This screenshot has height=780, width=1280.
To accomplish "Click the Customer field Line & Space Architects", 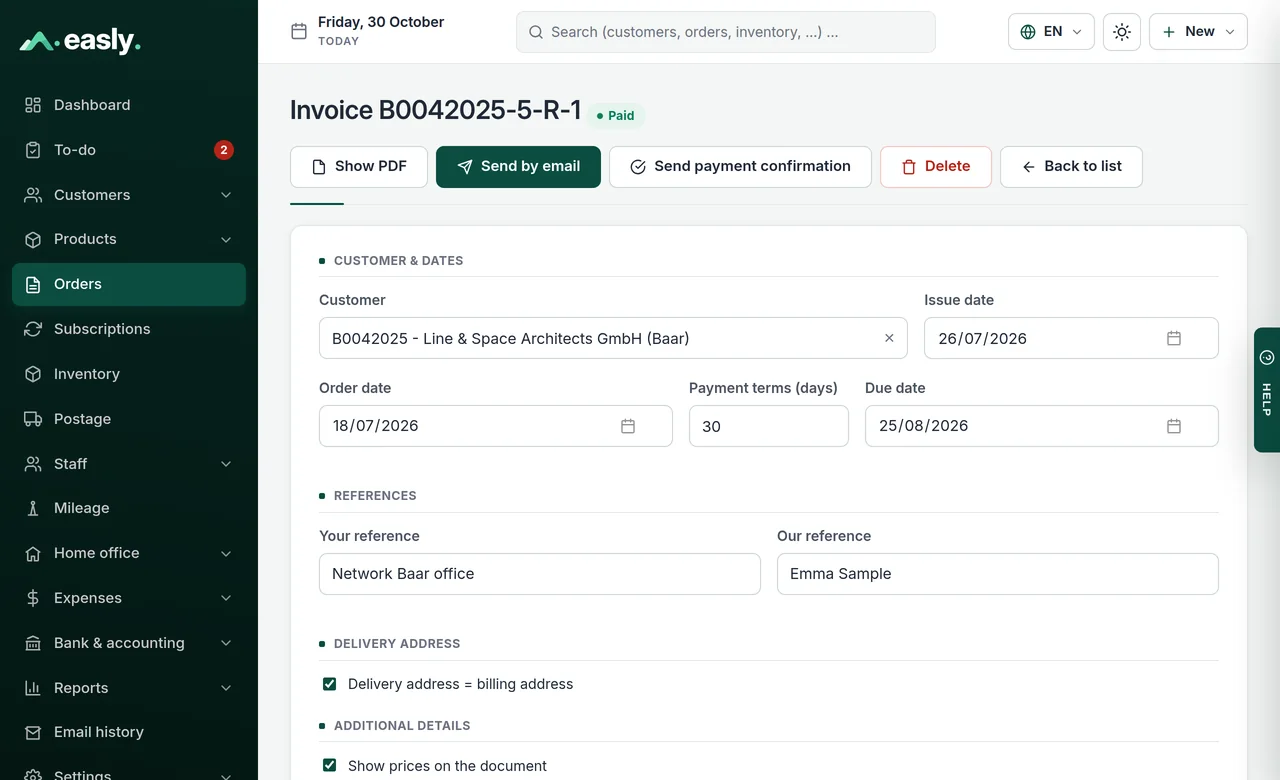I will (613, 338).
